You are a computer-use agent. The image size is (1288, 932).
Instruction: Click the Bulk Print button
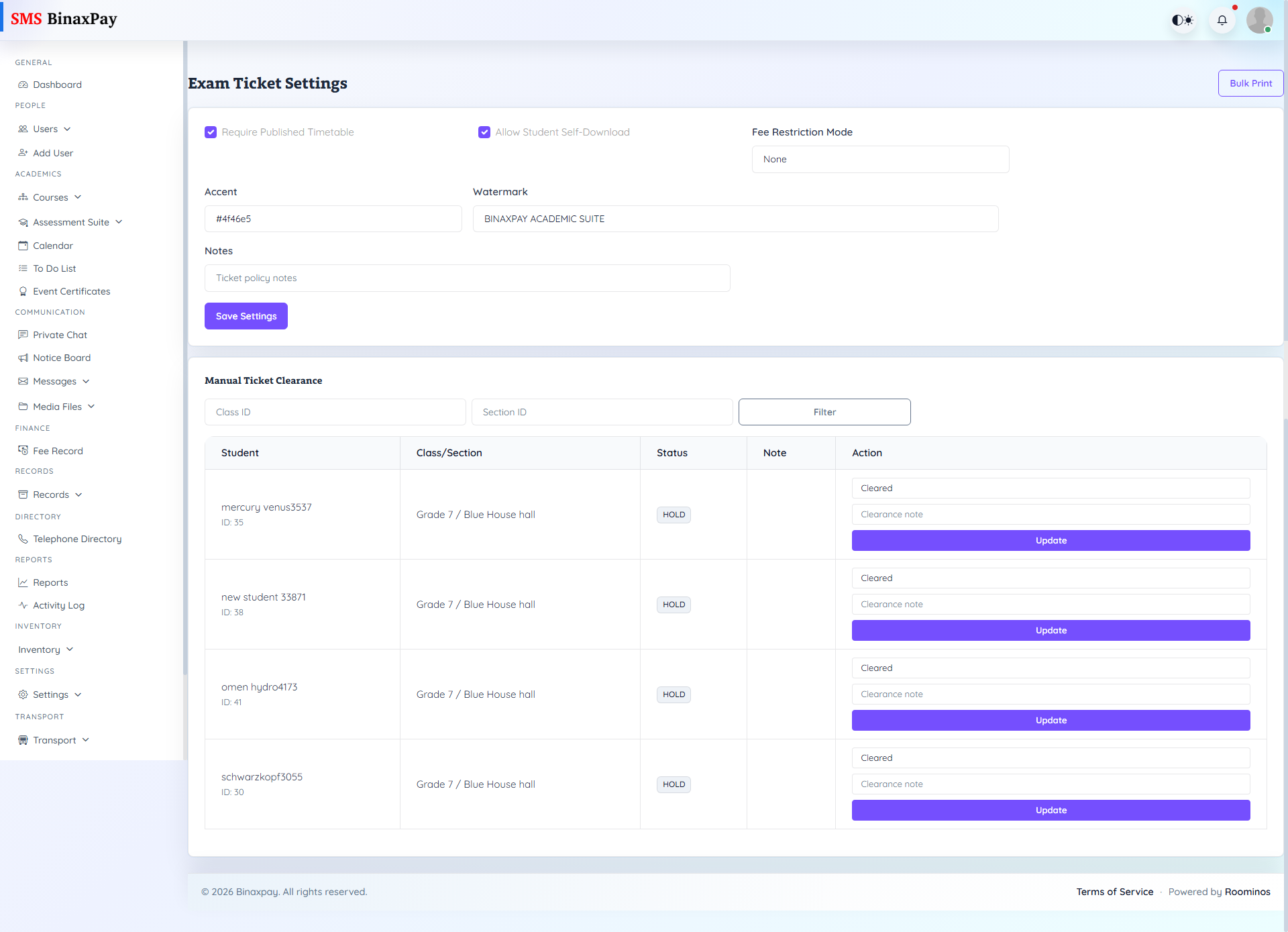[1250, 83]
